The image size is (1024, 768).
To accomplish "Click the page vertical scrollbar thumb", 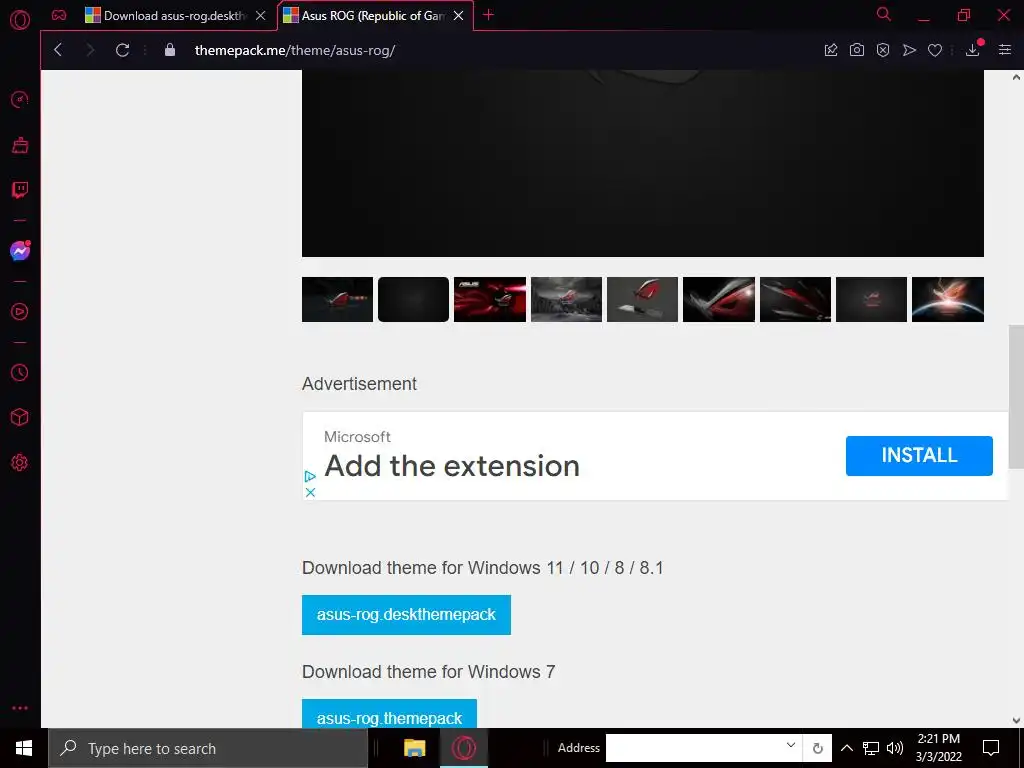I will tap(1016, 396).
